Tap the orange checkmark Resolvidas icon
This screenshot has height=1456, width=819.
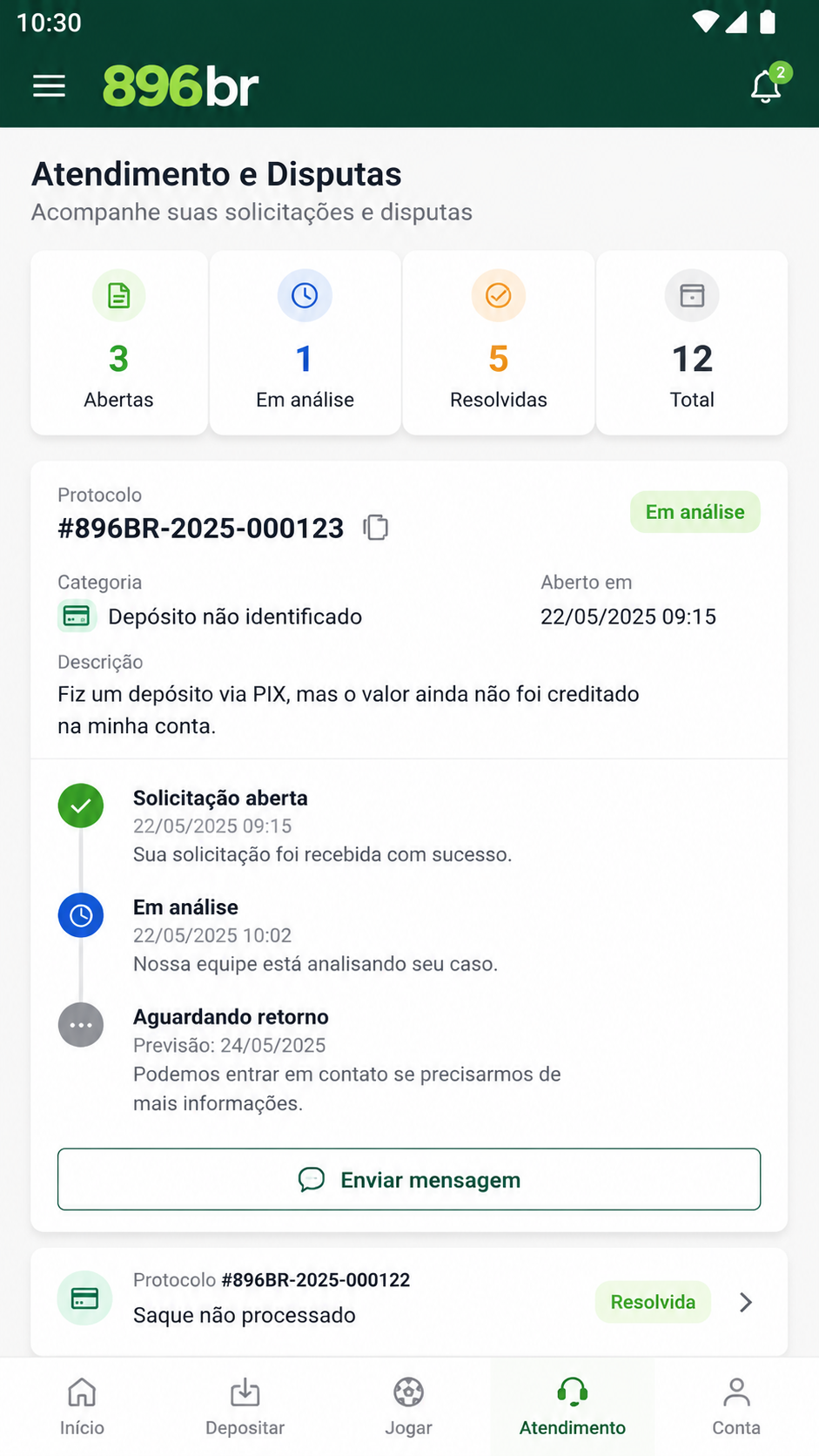tap(499, 296)
